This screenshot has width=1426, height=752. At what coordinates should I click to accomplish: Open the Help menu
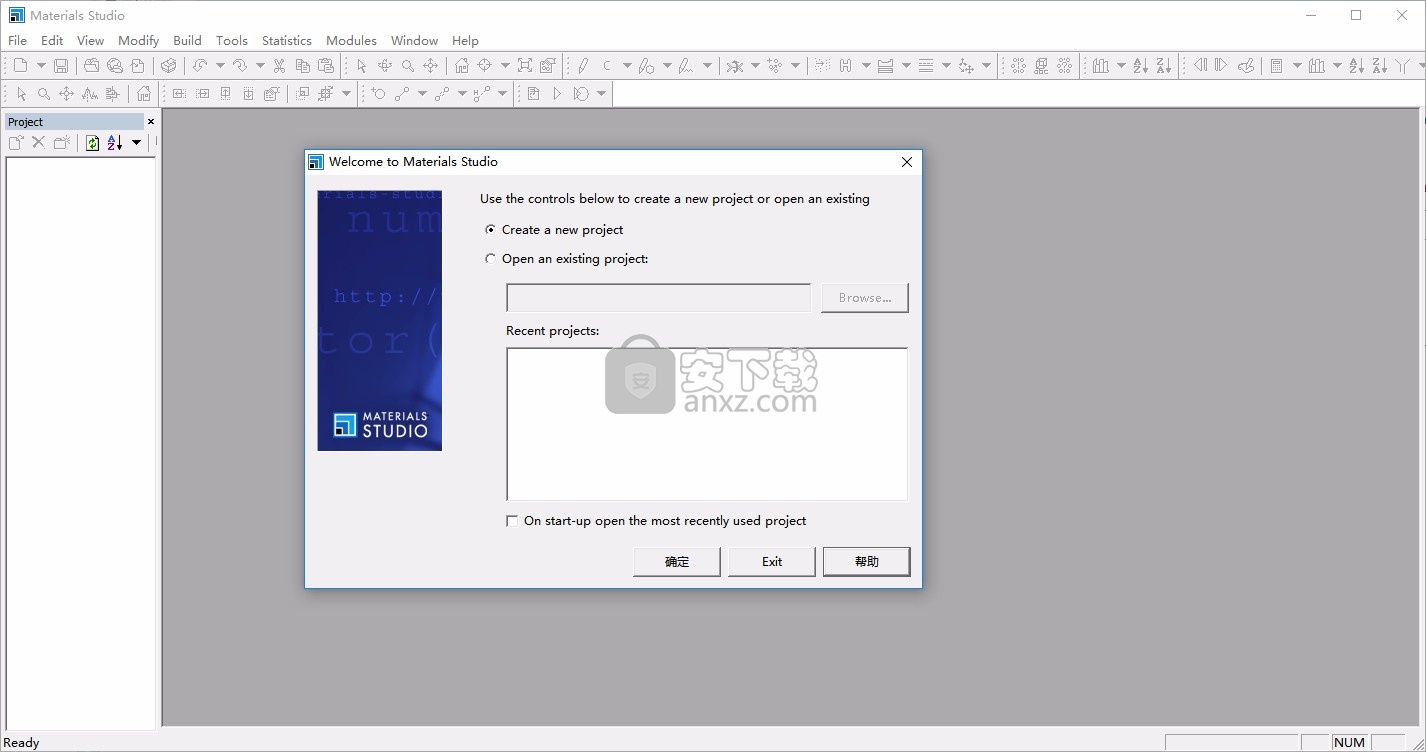465,40
